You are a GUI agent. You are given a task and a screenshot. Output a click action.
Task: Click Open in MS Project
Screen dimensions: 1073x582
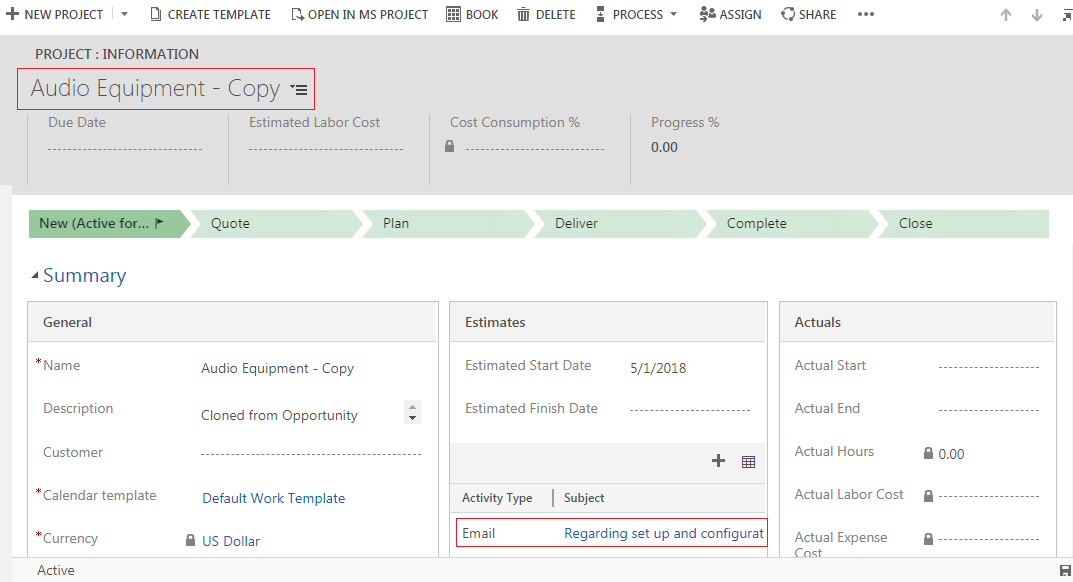(x=360, y=14)
